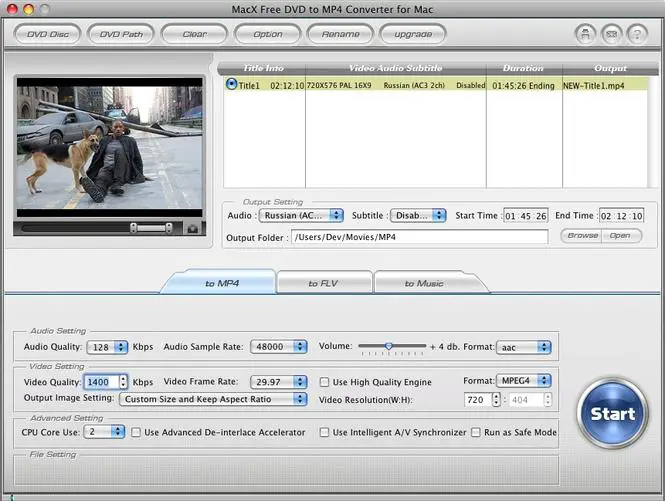Click the DVD Disc button
Image resolution: width=665 pixels, height=501 pixels.
click(x=48, y=34)
